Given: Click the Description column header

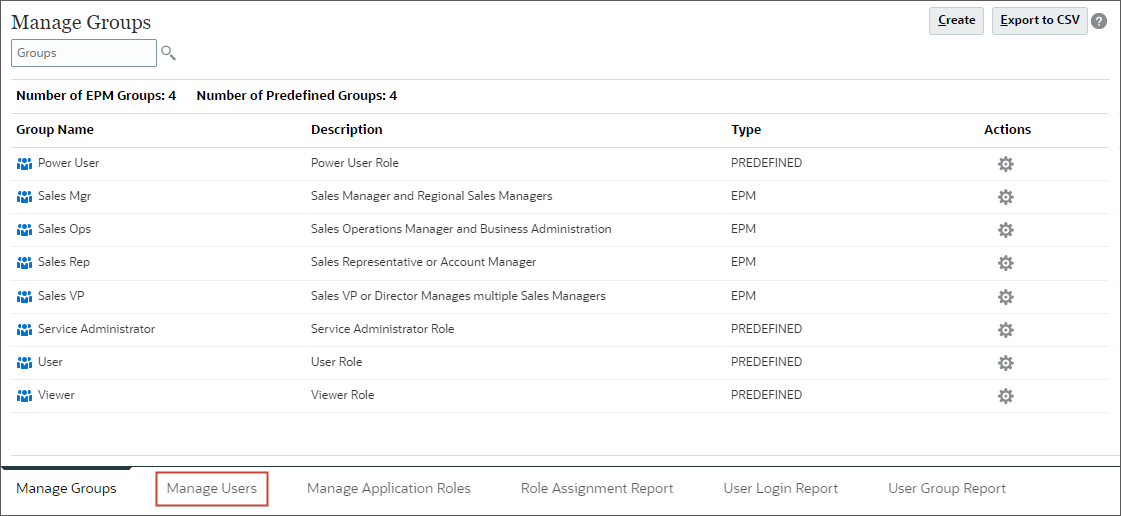Looking at the screenshot, I should click(347, 130).
